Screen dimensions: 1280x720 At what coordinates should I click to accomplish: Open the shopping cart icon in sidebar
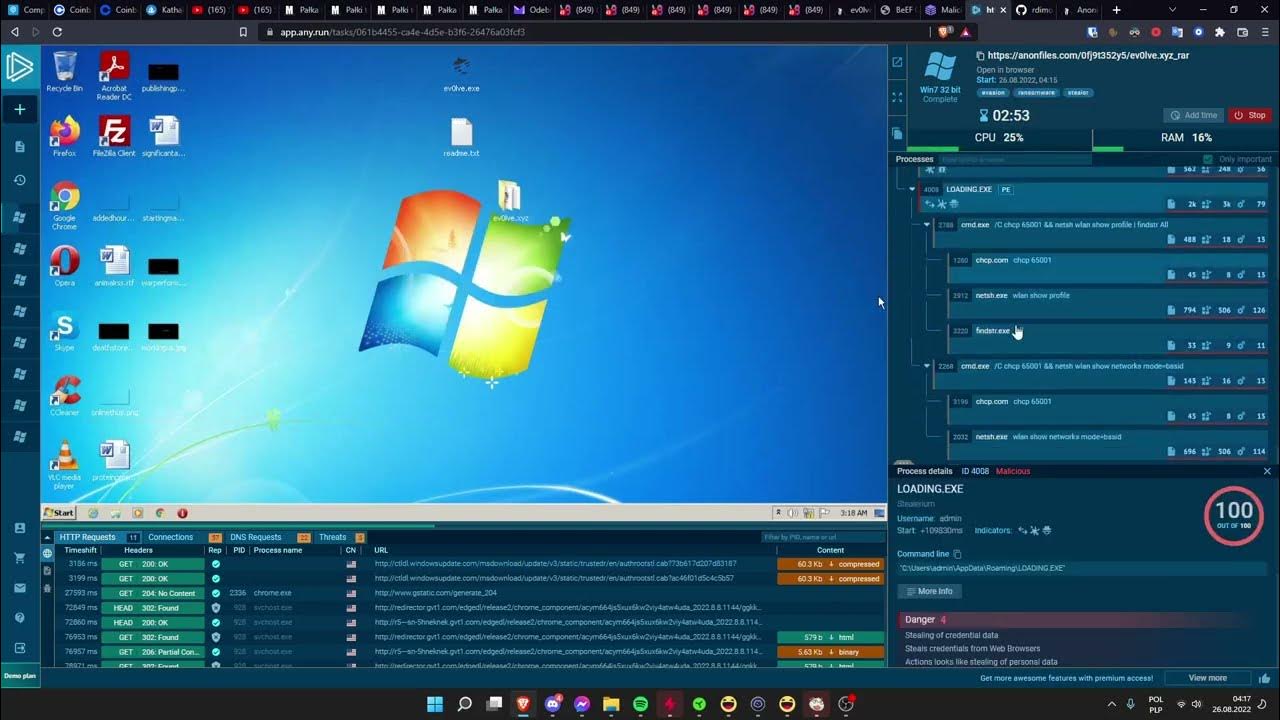point(19,558)
